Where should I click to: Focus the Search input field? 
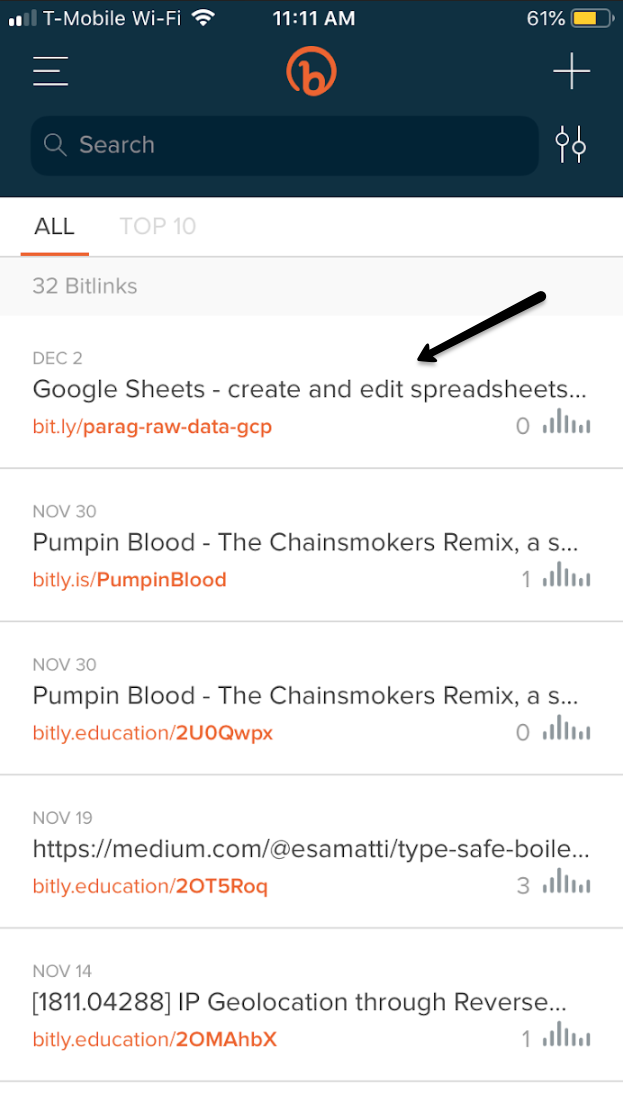284,145
